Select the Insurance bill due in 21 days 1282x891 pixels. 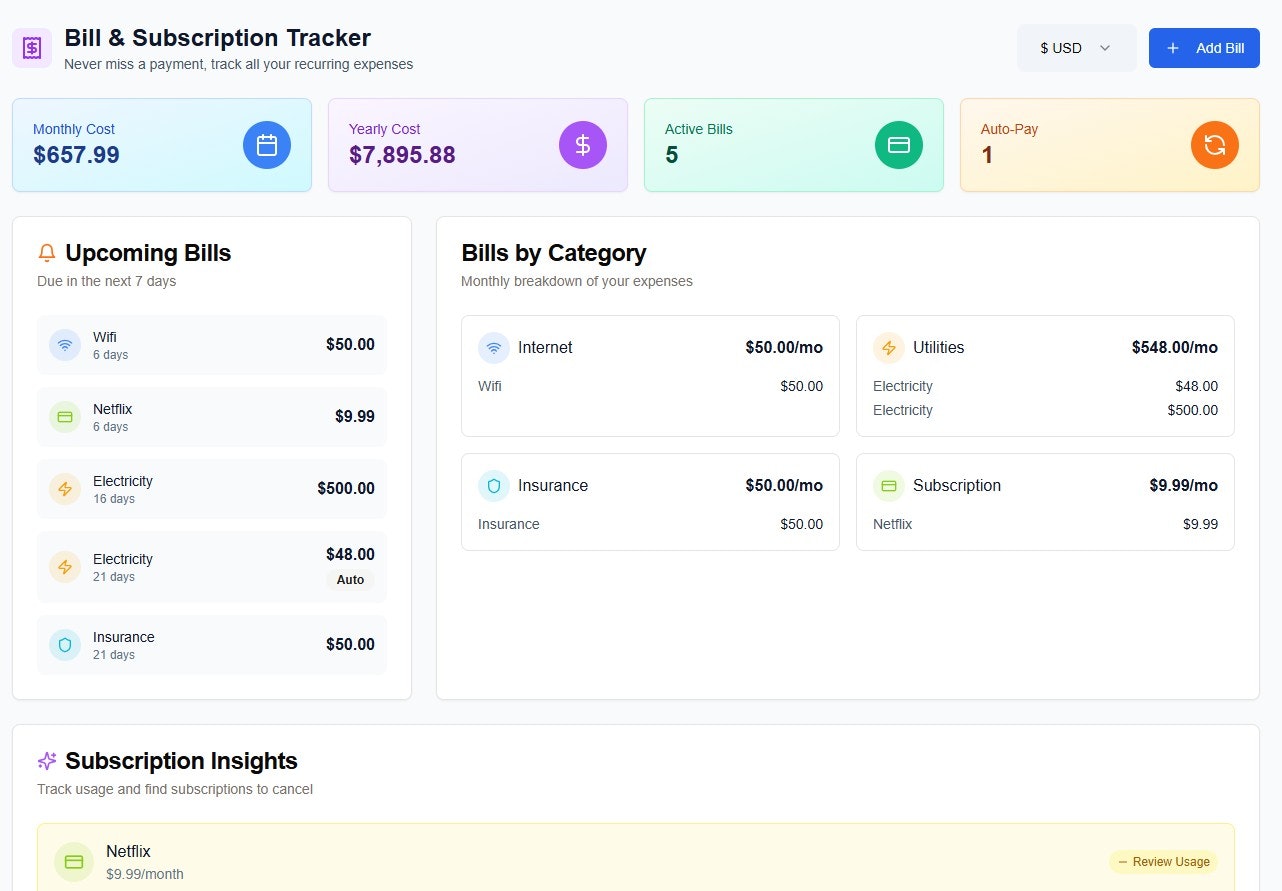coord(211,644)
